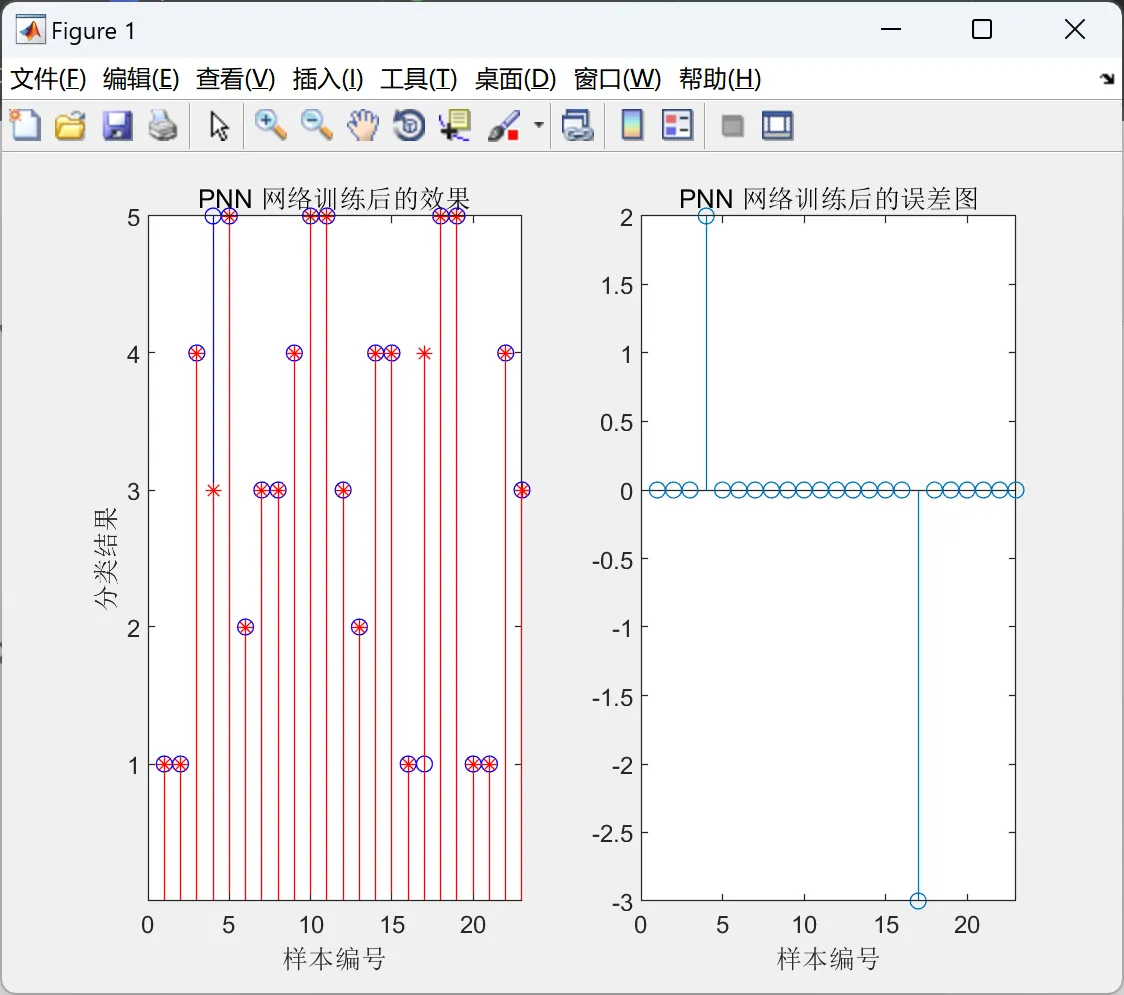Click the Link Plot icon

coord(578,125)
